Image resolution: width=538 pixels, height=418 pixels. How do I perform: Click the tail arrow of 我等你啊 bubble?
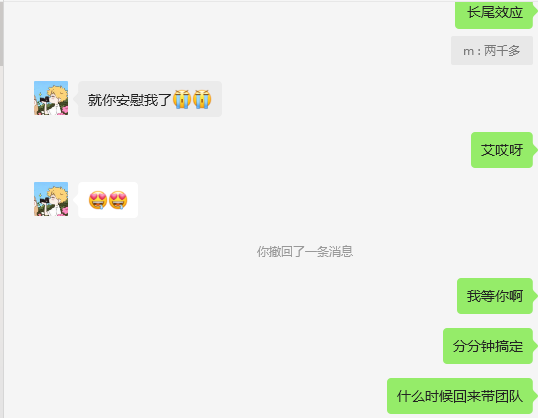535,296
